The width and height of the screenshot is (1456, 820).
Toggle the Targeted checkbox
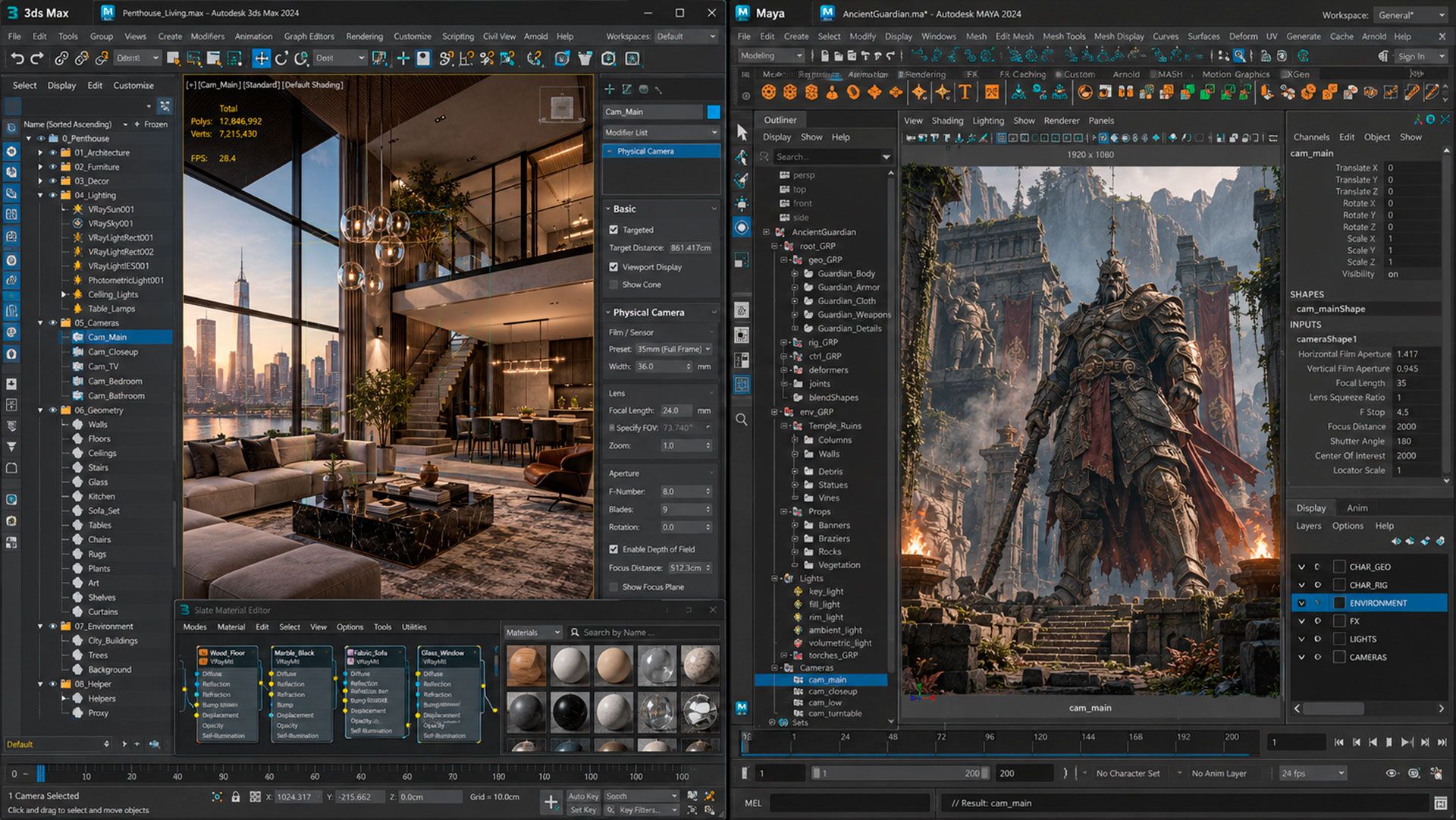[x=613, y=229]
